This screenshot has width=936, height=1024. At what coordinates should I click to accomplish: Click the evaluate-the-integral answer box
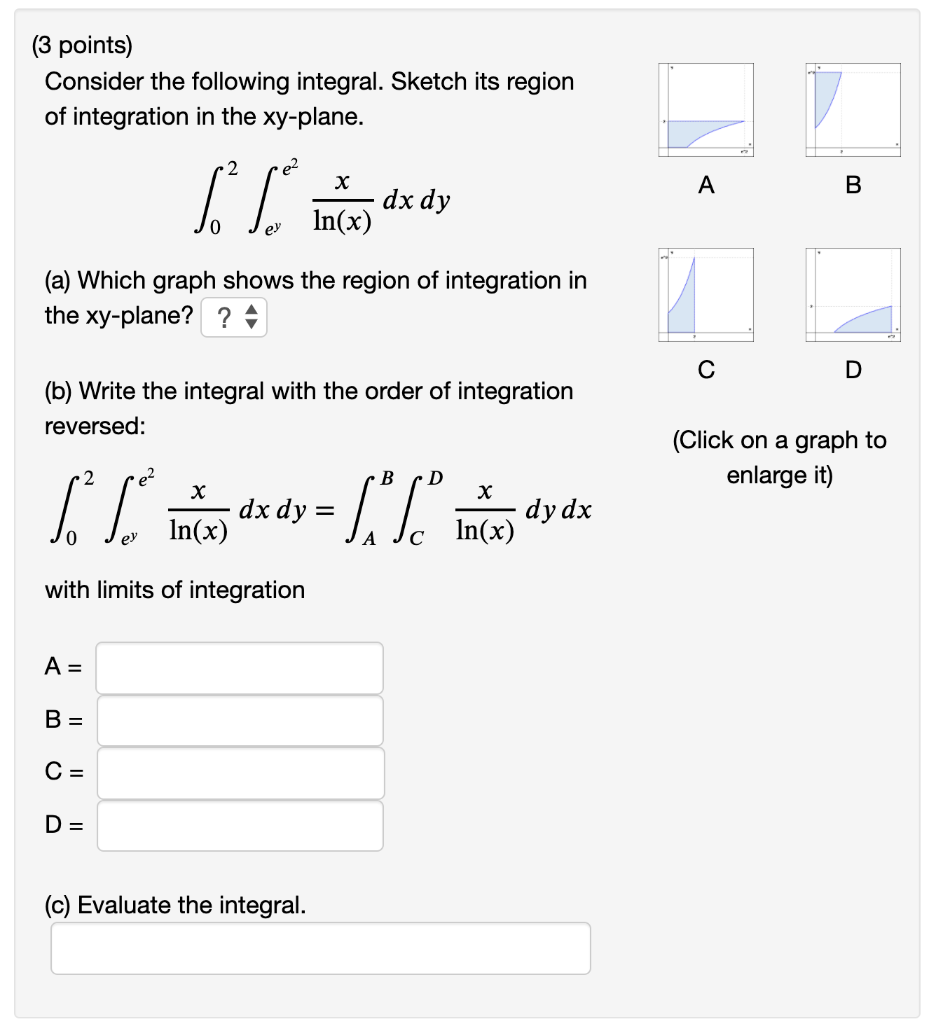pyautogui.click(x=320, y=947)
